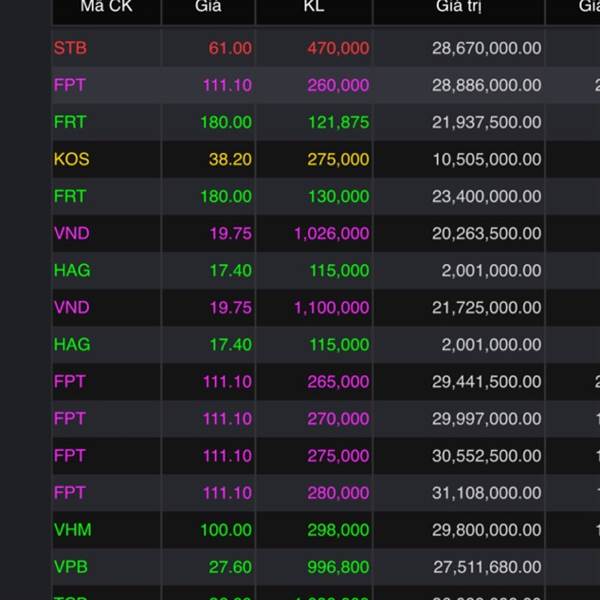Open the KOS ticker symbol
This screenshot has width=600, height=600.
coord(71,159)
